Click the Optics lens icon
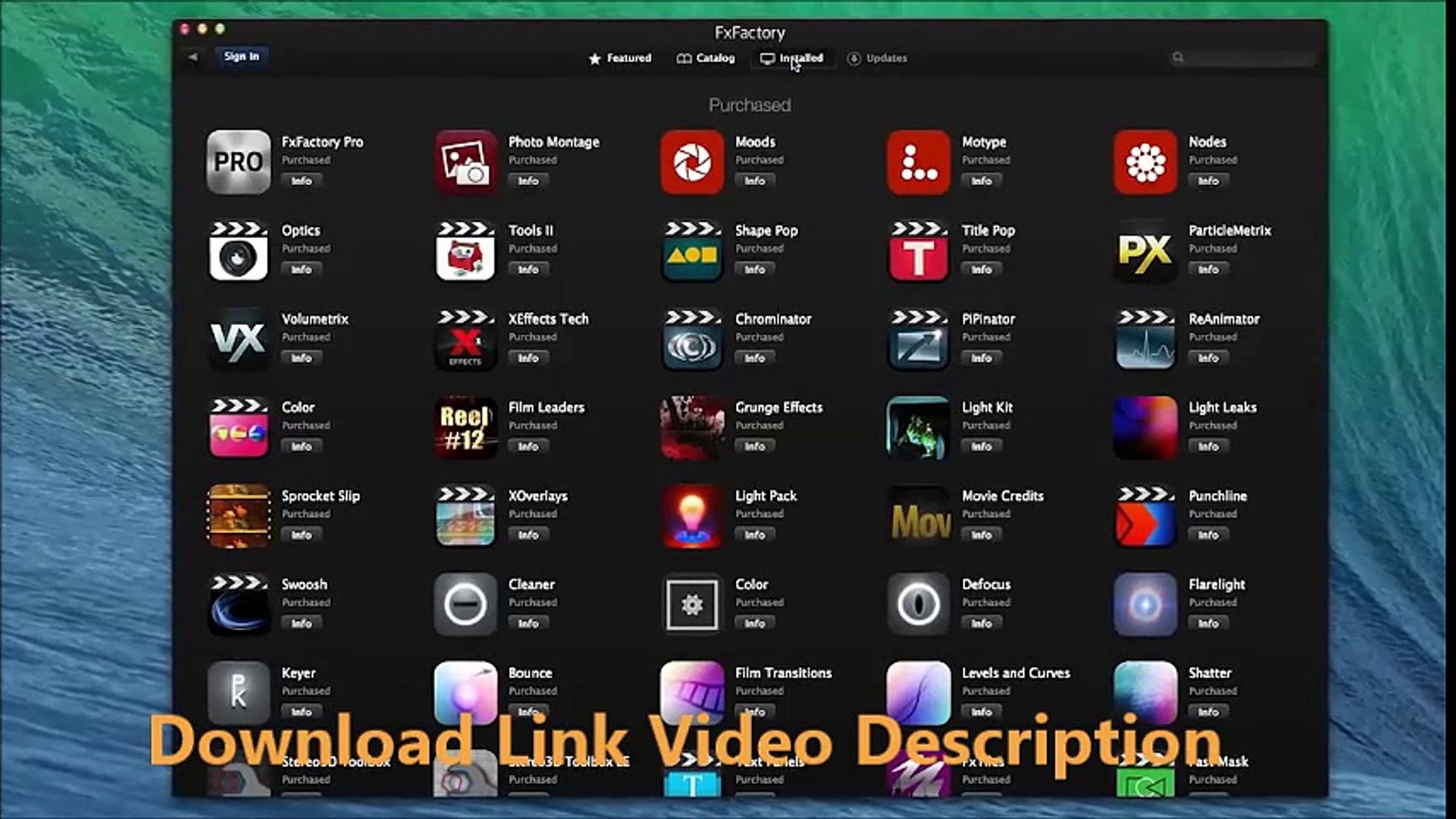This screenshot has width=1456, height=819. (x=238, y=250)
